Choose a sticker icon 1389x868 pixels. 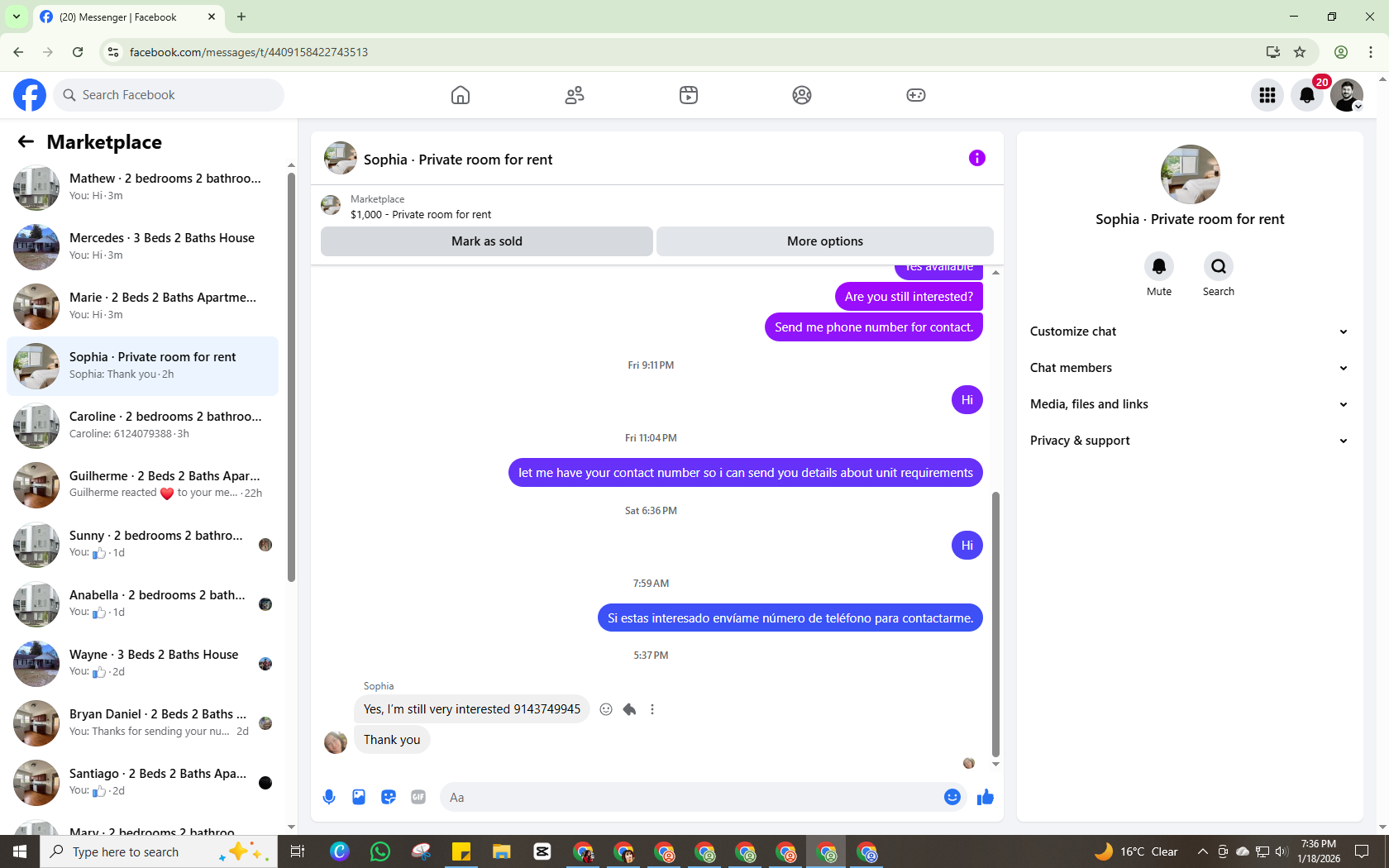tap(389, 797)
